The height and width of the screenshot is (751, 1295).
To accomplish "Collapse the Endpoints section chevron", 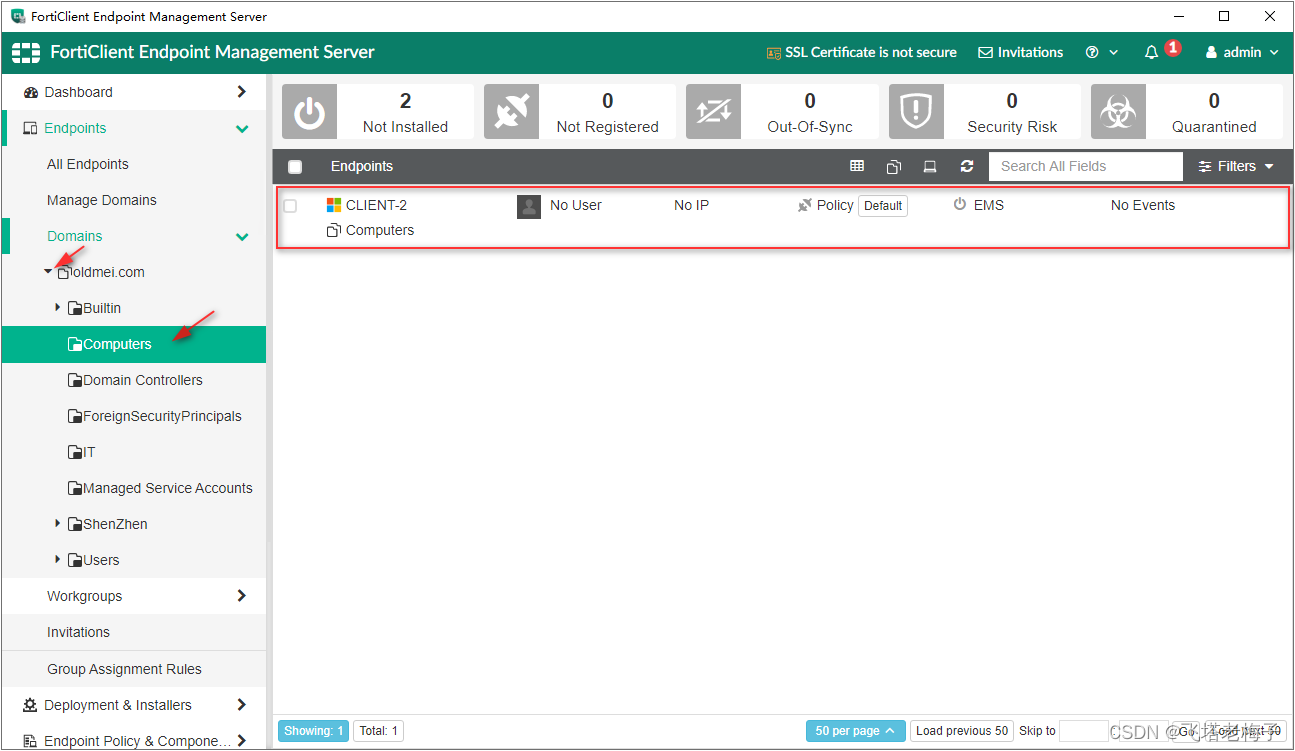I will 241,128.
